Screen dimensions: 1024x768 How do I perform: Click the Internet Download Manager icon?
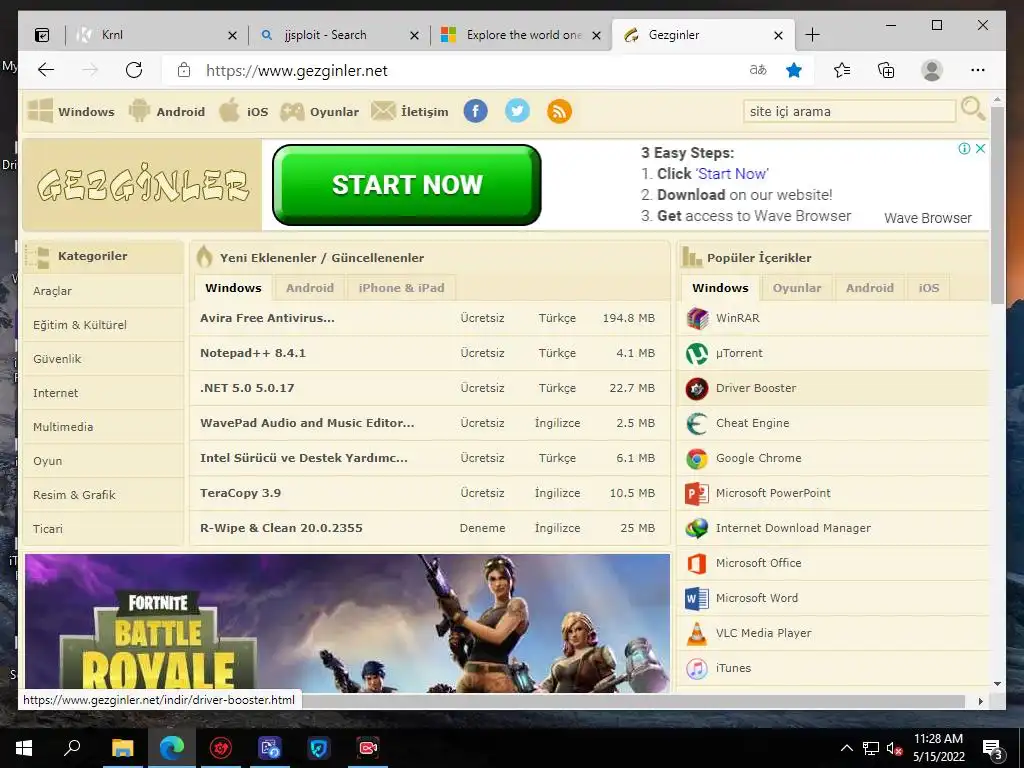click(697, 528)
